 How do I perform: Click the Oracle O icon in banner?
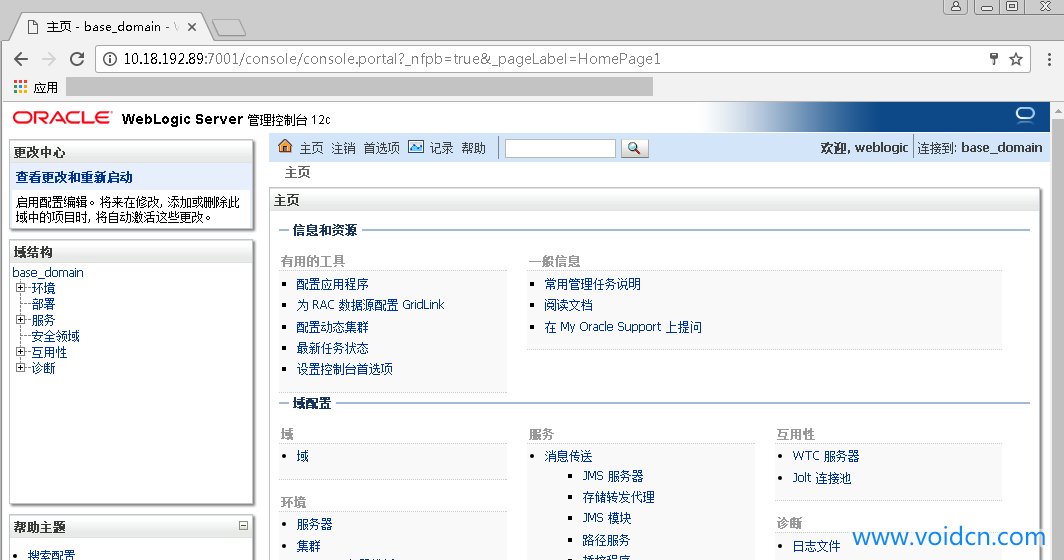click(x=1025, y=115)
